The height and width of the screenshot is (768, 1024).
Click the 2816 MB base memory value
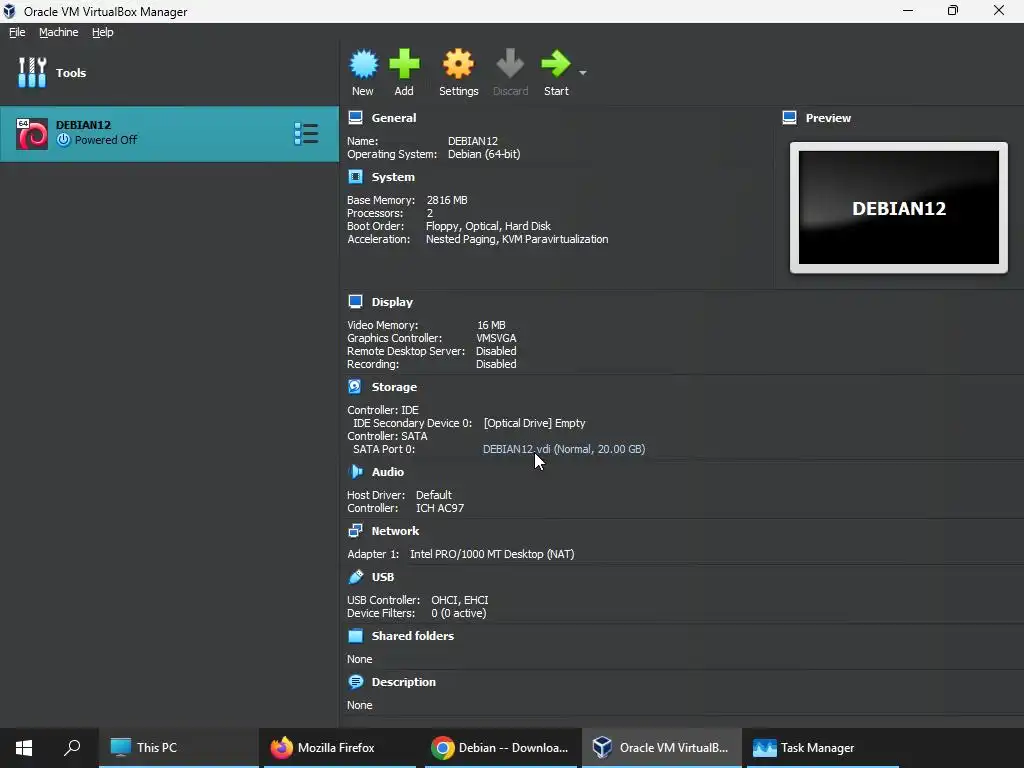click(447, 200)
